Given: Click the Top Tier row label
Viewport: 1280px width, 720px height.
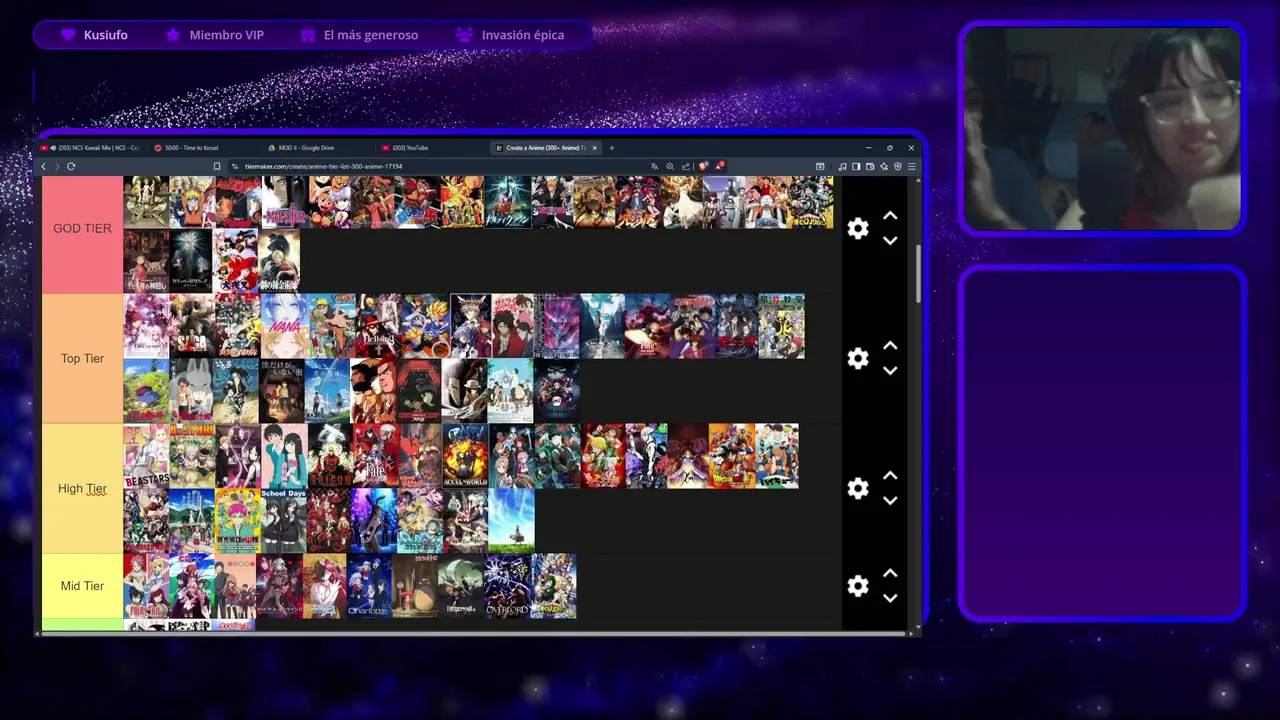Looking at the screenshot, I should (x=82, y=358).
